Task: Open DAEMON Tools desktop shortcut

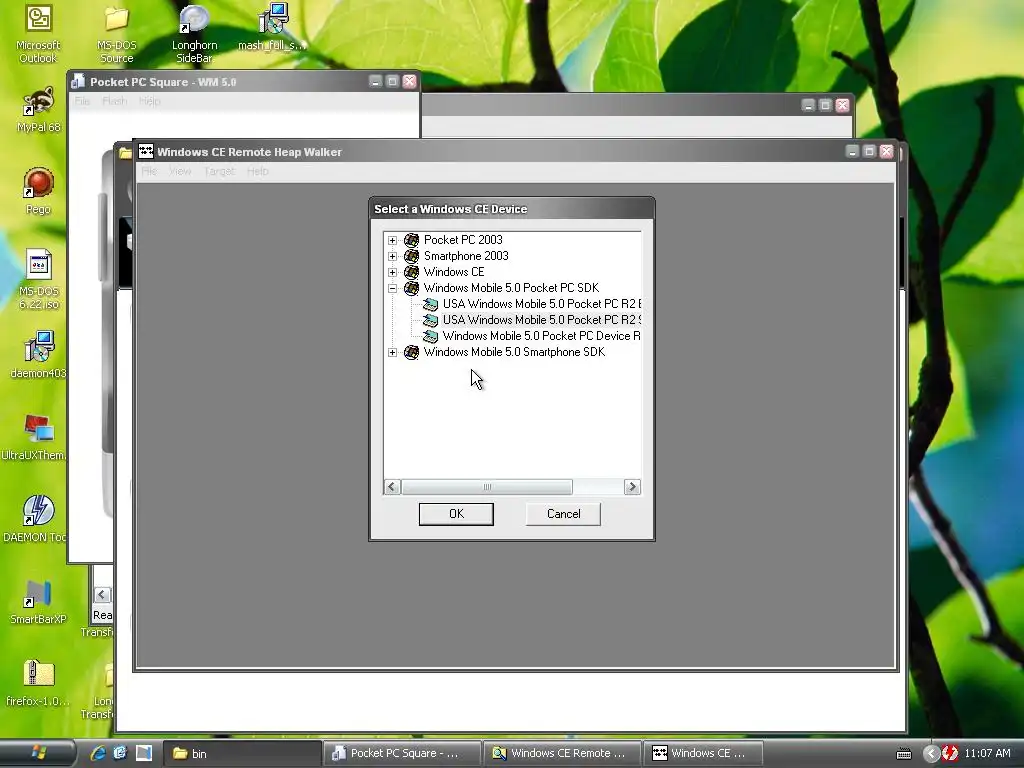Action: pos(35,520)
